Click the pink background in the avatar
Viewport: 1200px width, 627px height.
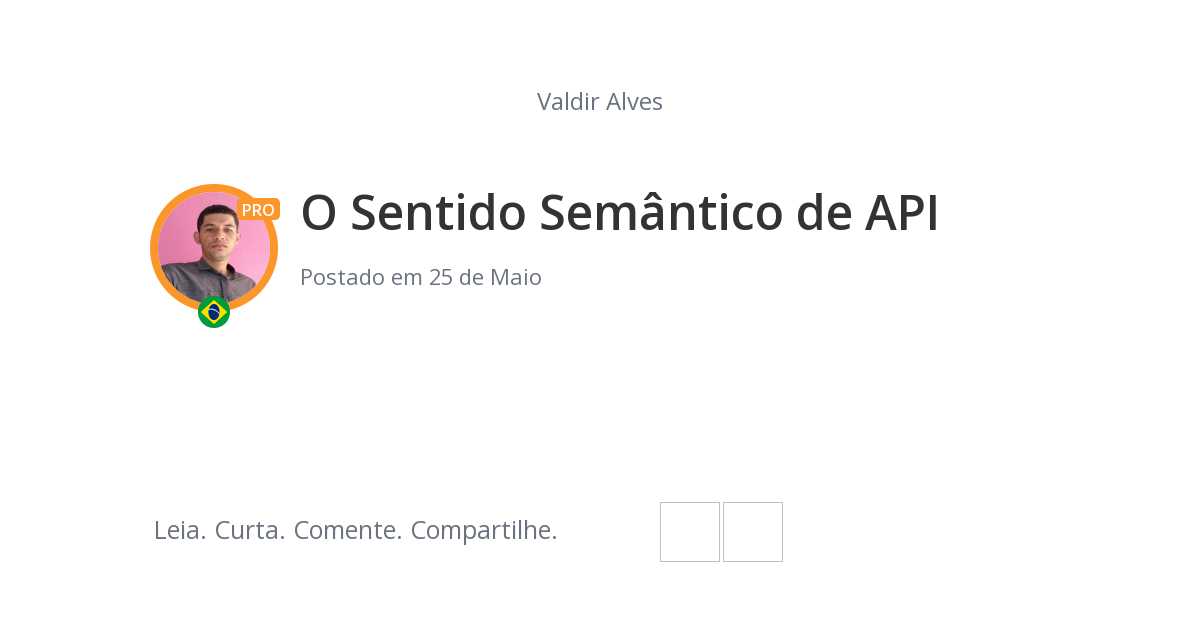176,225
